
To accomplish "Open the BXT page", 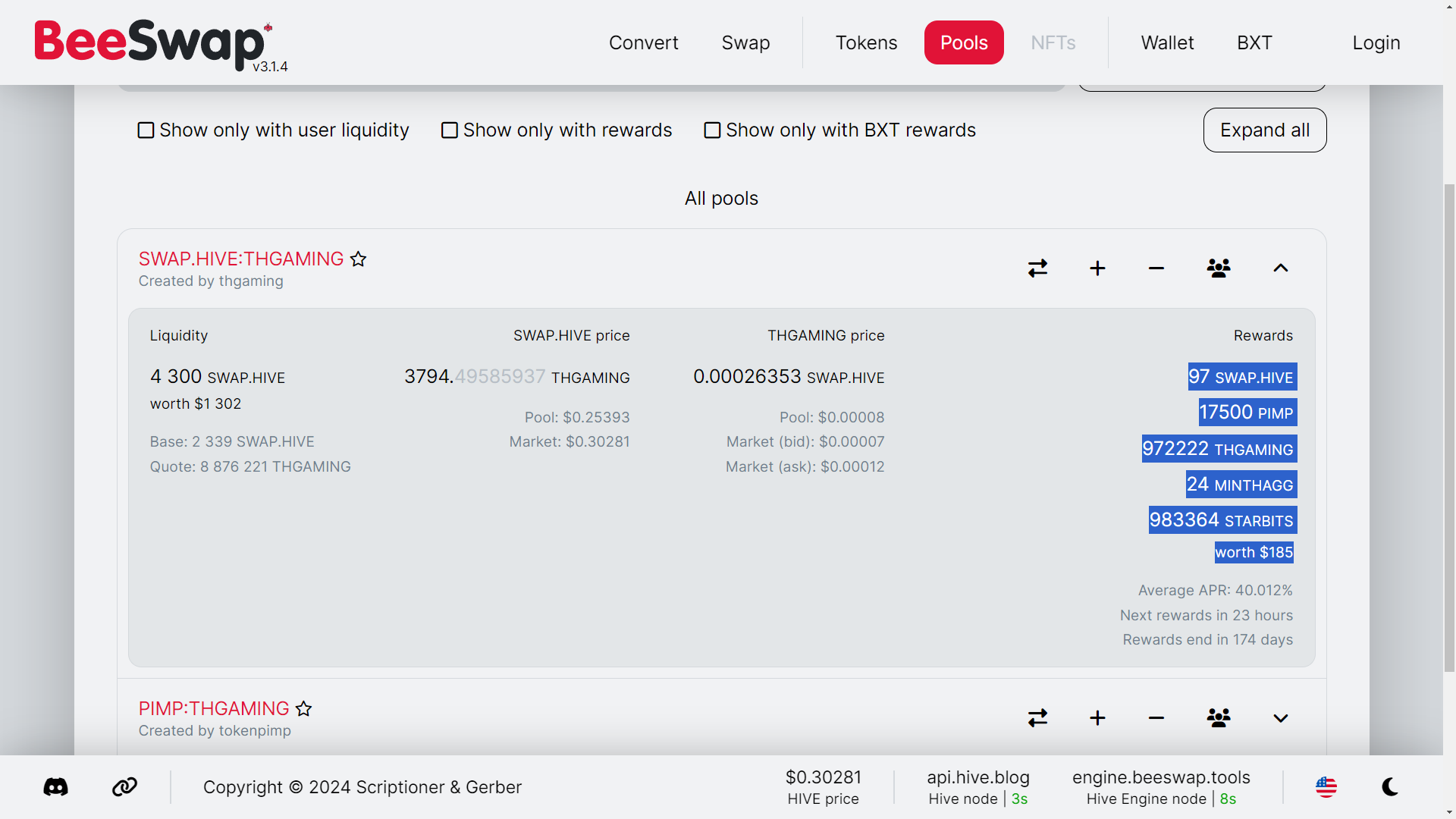I will [1254, 43].
